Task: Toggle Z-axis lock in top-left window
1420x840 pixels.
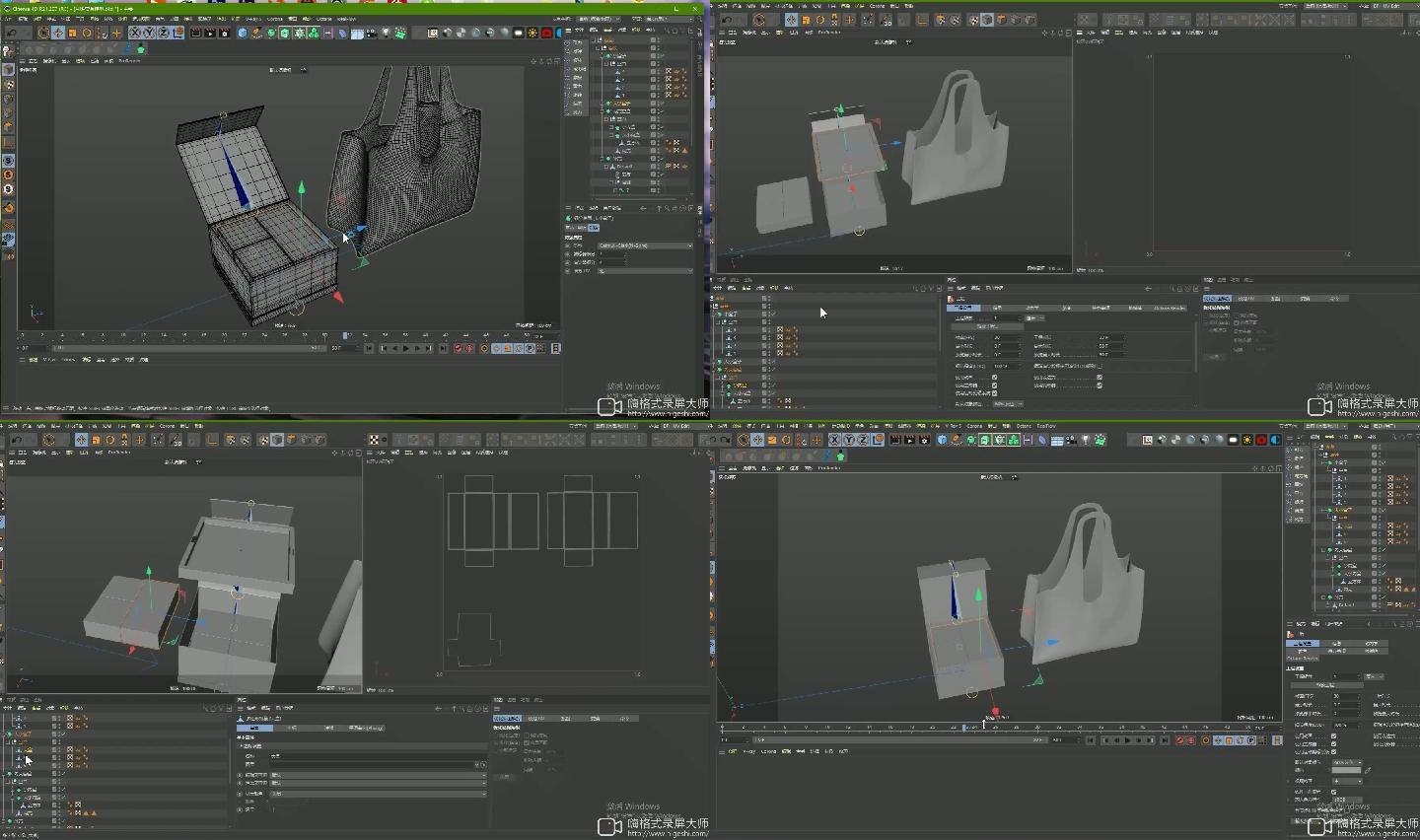Action: [x=163, y=33]
